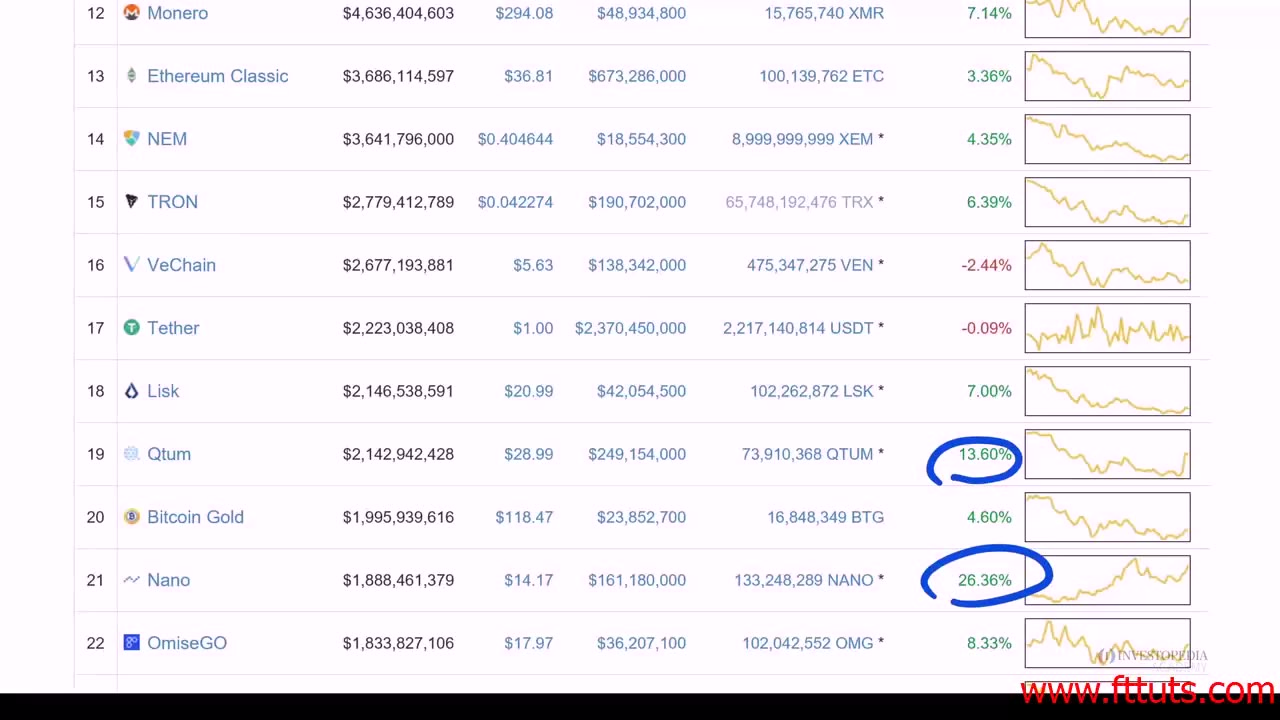View Bitcoin Gold price graph thumbnail
This screenshot has width=1280, height=720.
click(1107, 517)
